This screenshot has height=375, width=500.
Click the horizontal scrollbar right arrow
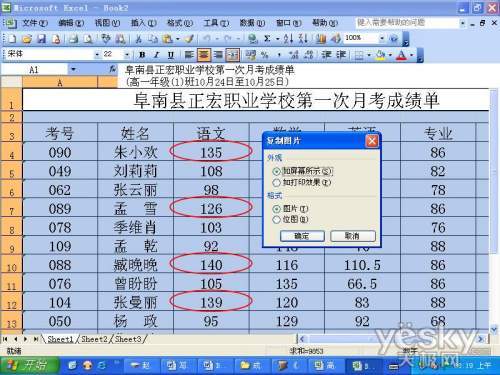tap(480, 339)
